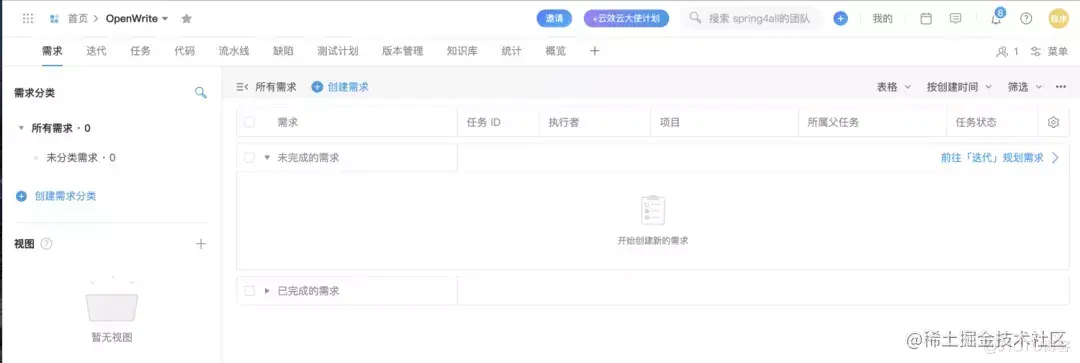Collapse sidebar via icon beside 所有需求
The image size is (1080, 363).
pos(242,87)
